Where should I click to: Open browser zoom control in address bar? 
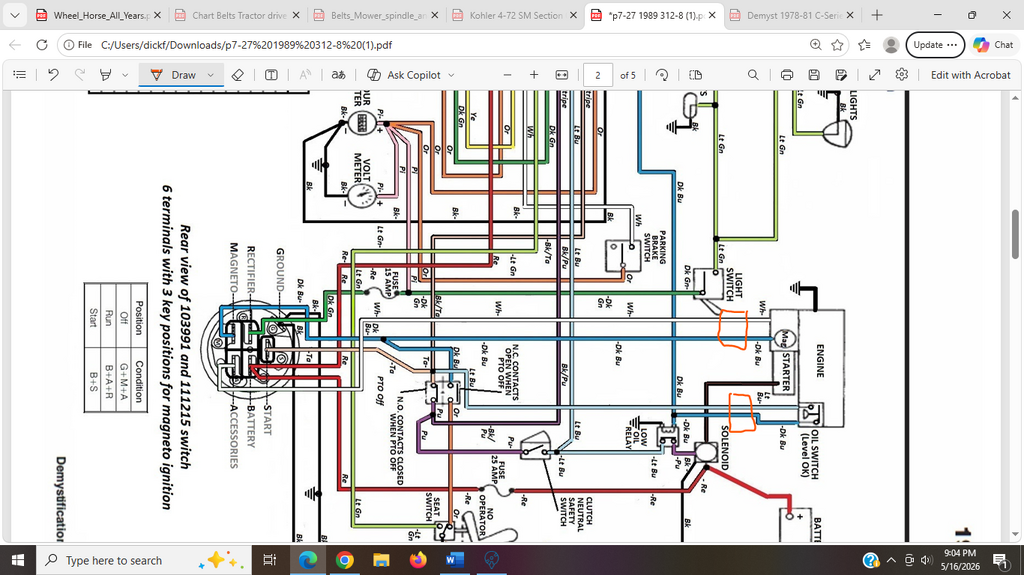[816, 45]
